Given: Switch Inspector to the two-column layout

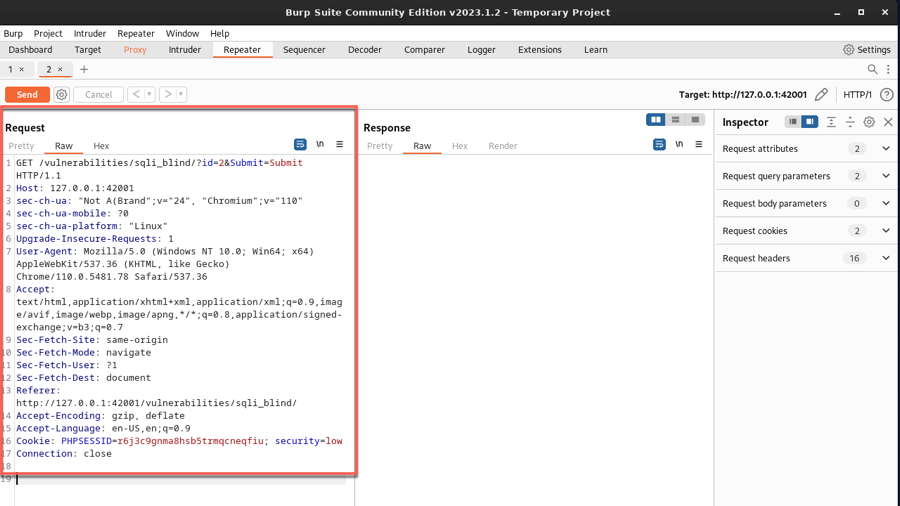Looking at the screenshot, I should [x=810, y=122].
